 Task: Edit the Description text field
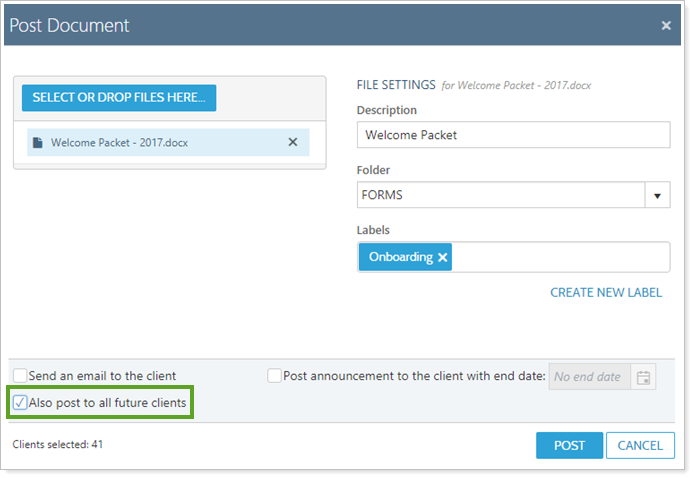click(513, 135)
